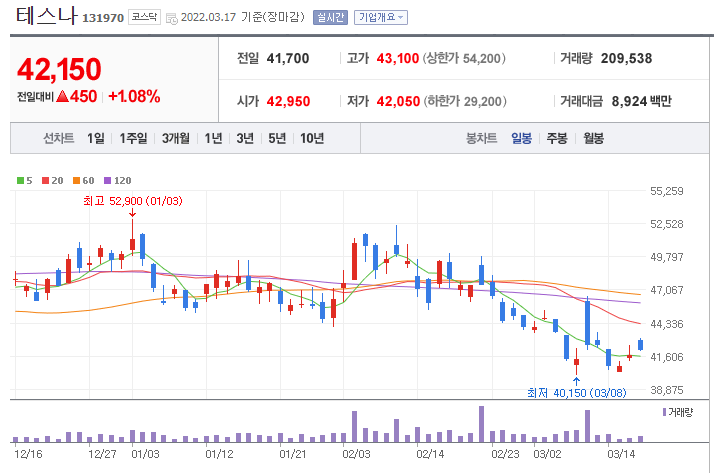This screenshot has height=473, width=714.
Task: Click the 고가 value 43,100
Action: click(398, 58)
